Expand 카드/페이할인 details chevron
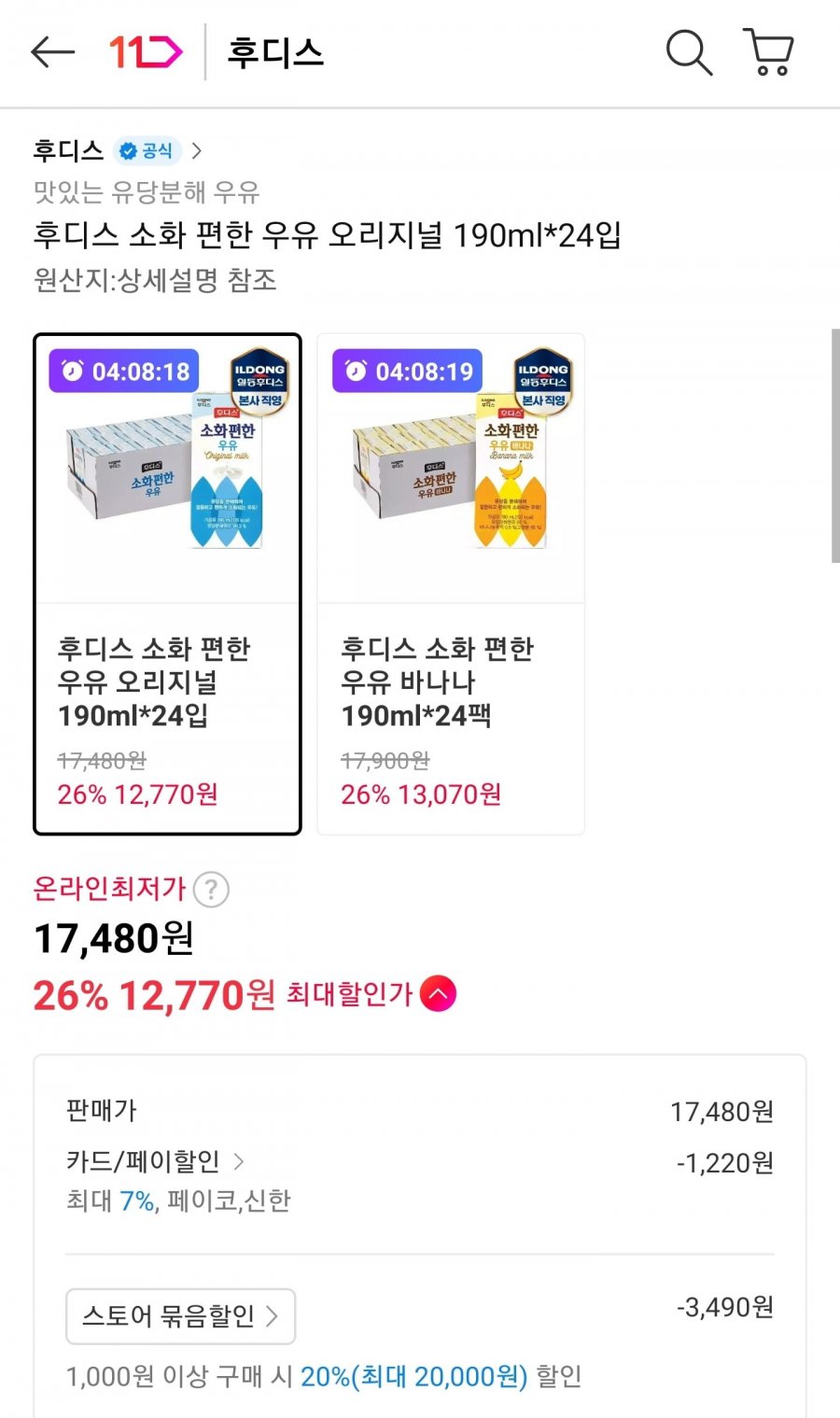 pyautogui.click(x=239, y=1161)
